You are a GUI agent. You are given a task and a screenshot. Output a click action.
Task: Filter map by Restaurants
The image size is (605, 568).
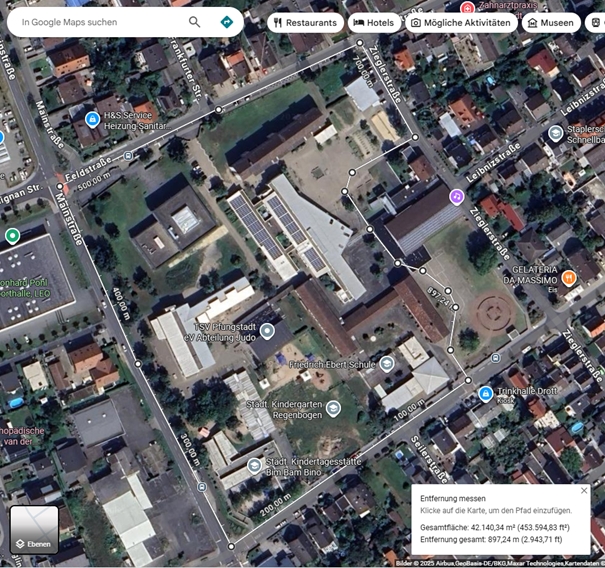click(304, 22)
